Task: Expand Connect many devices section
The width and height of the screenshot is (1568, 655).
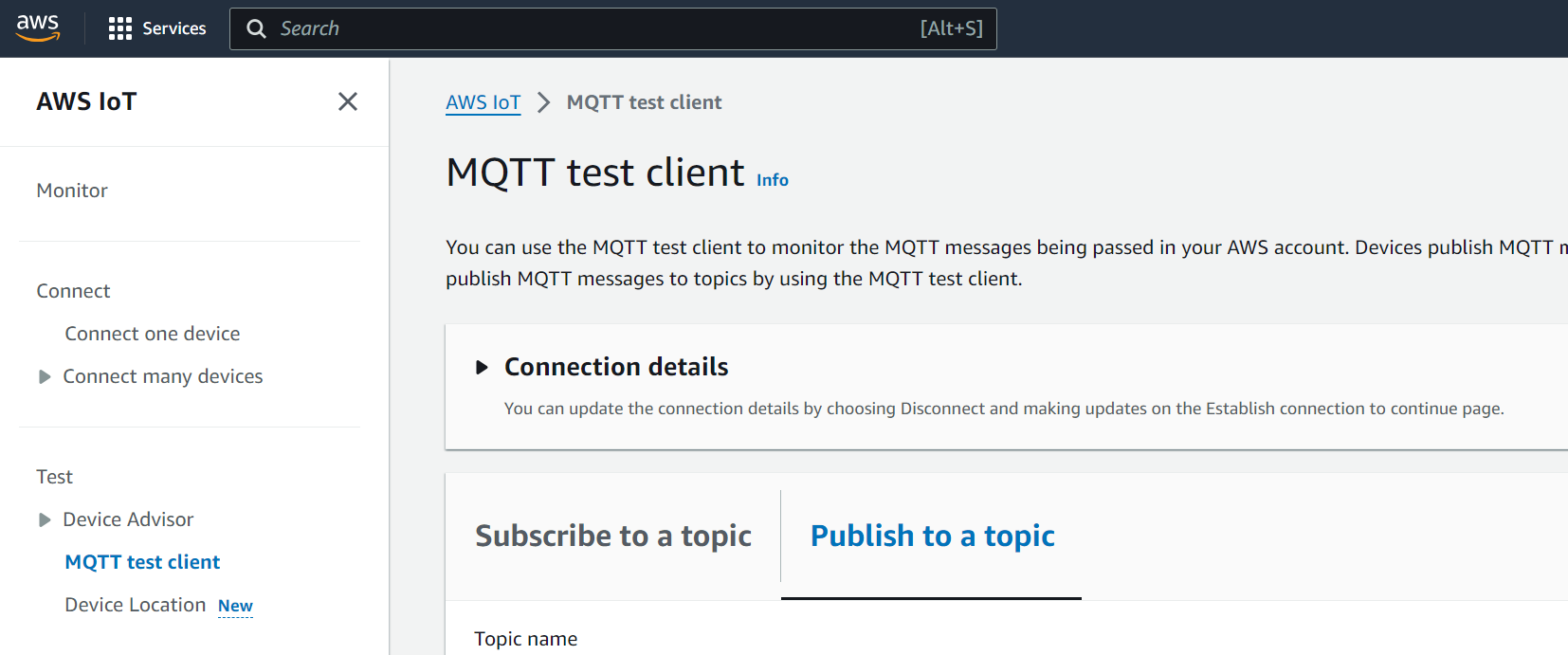Action: point(45,377)
